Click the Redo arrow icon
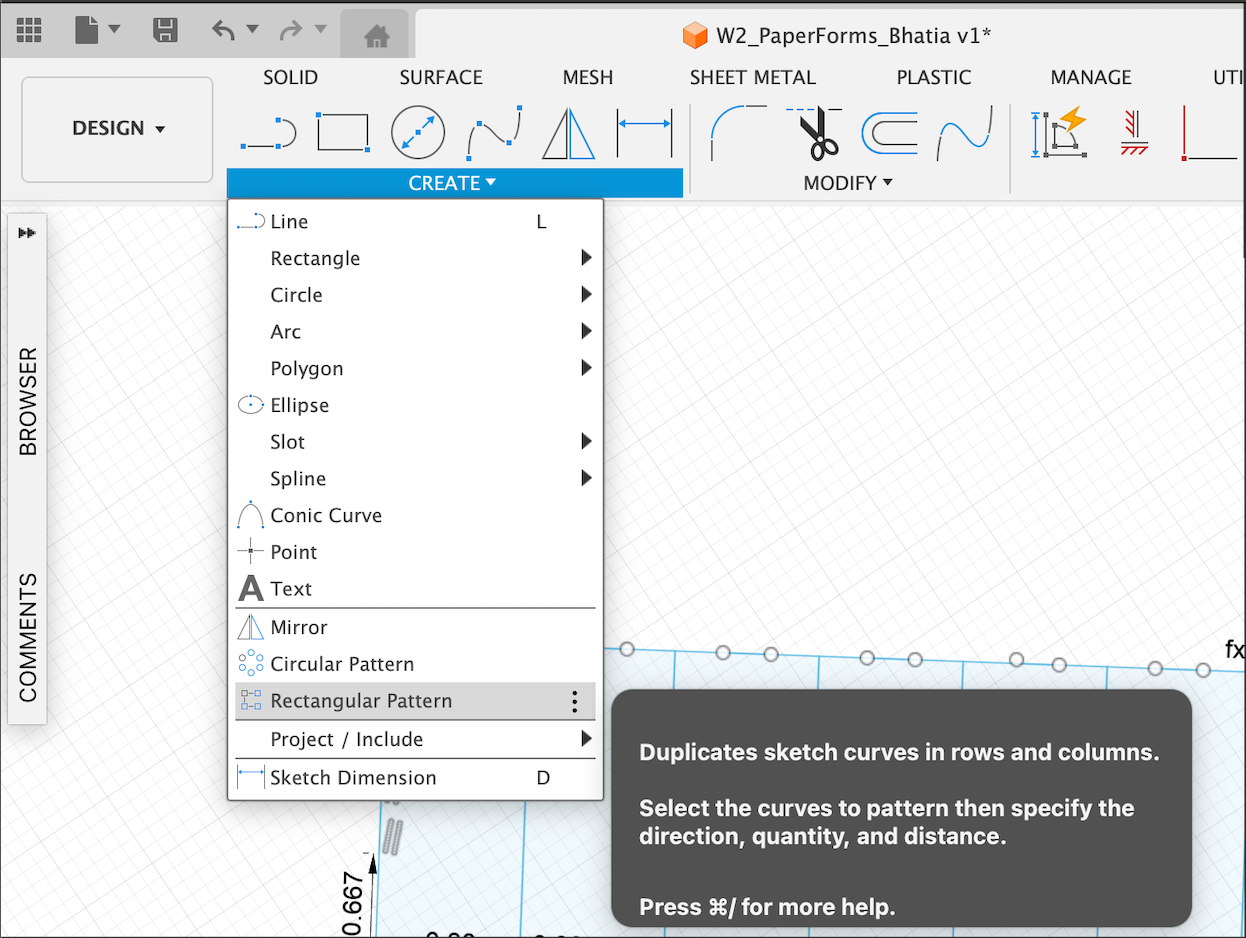The image size is (1246, 938). click(x=291, y=31)
